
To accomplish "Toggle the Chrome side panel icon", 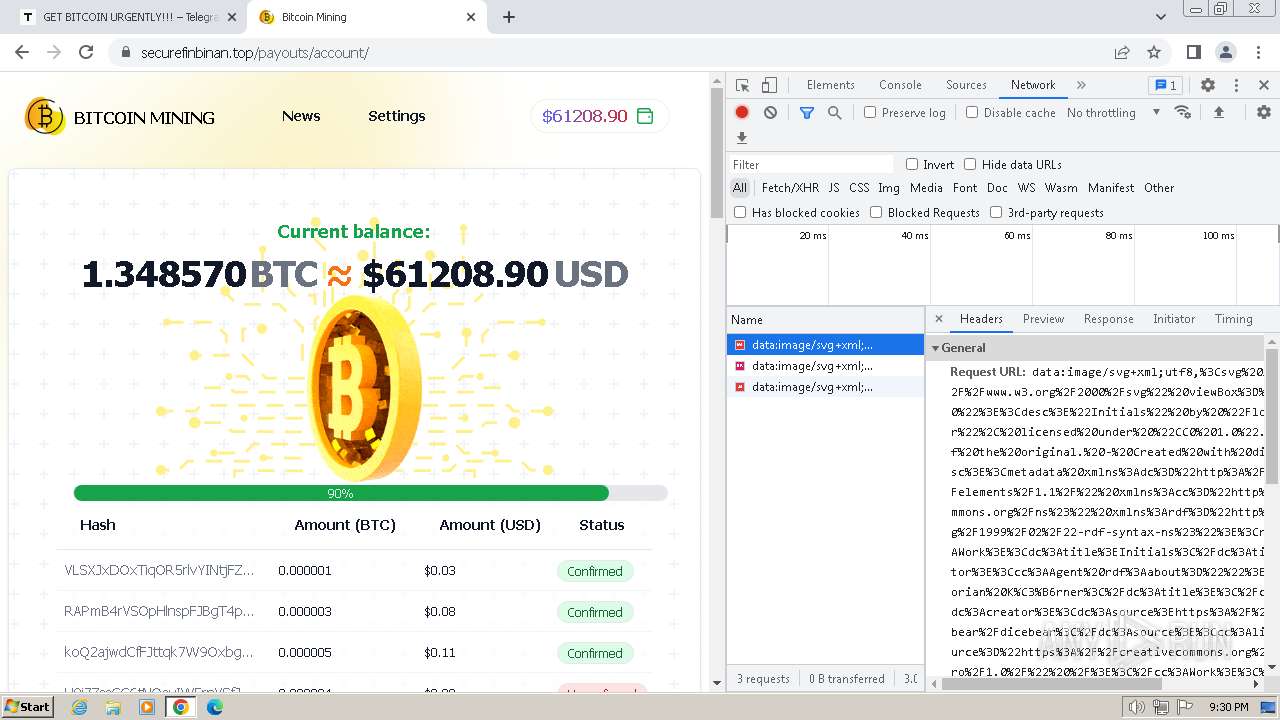I will [x=1194, y=52].
